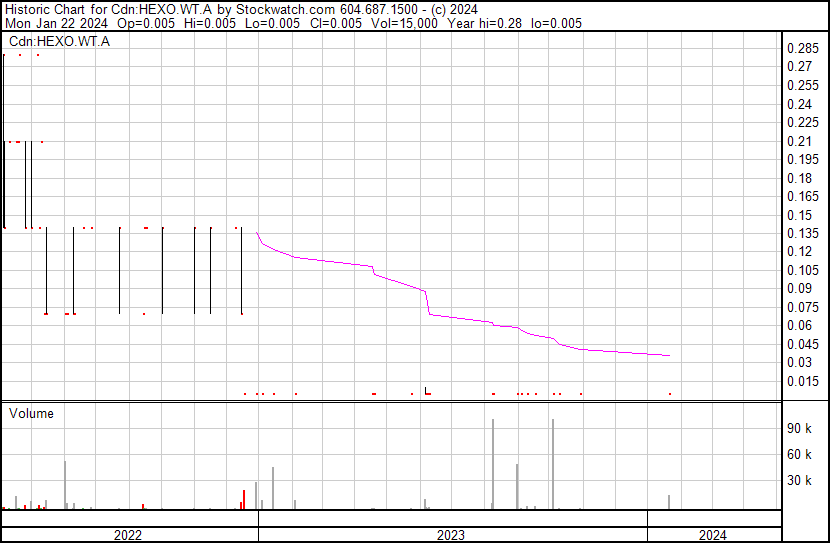830x543 pixels.
Task: Select the 2024 year label on timeline
Action: click(713, 535)
